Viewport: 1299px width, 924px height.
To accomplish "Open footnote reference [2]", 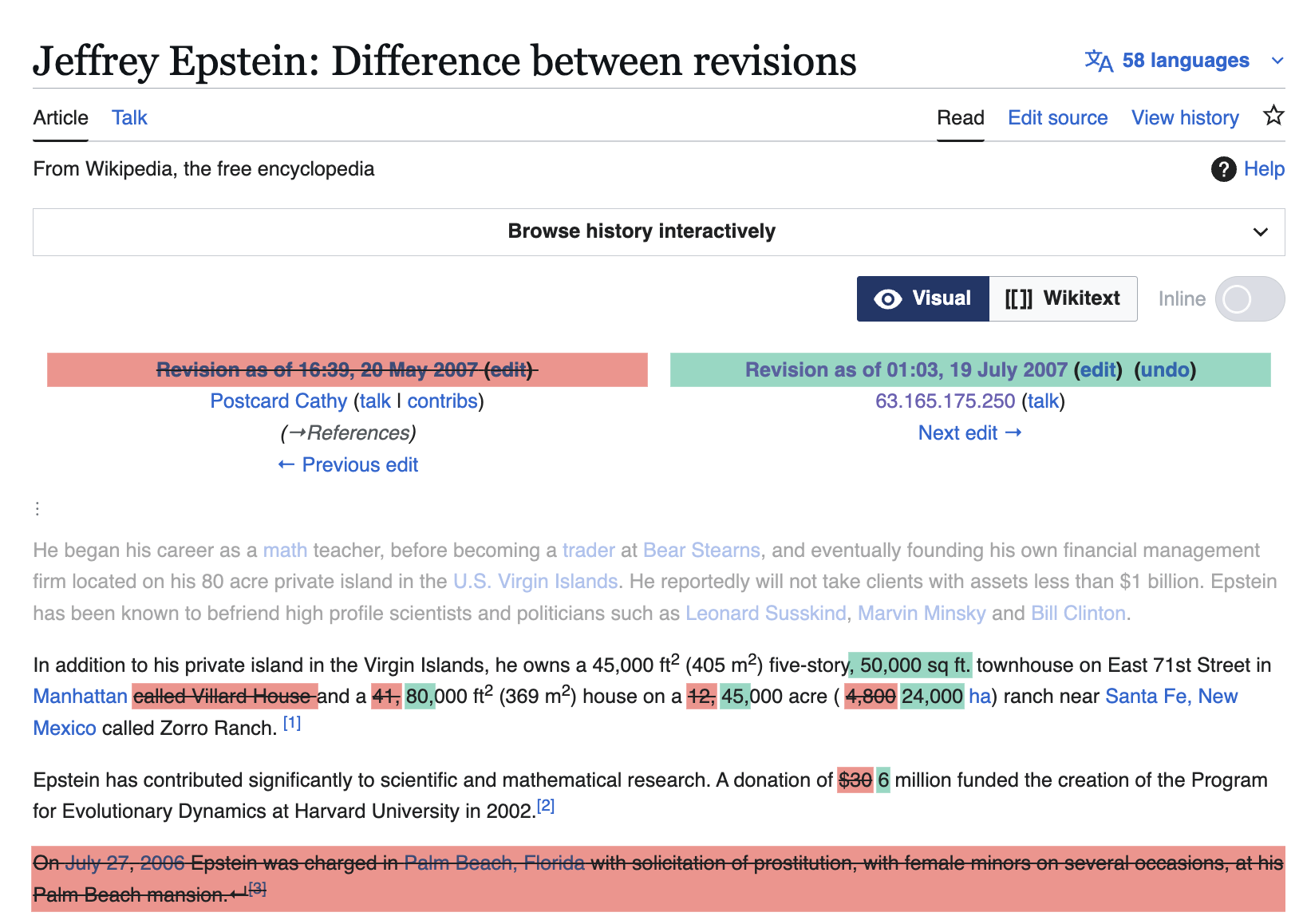I will coord(546,806).
